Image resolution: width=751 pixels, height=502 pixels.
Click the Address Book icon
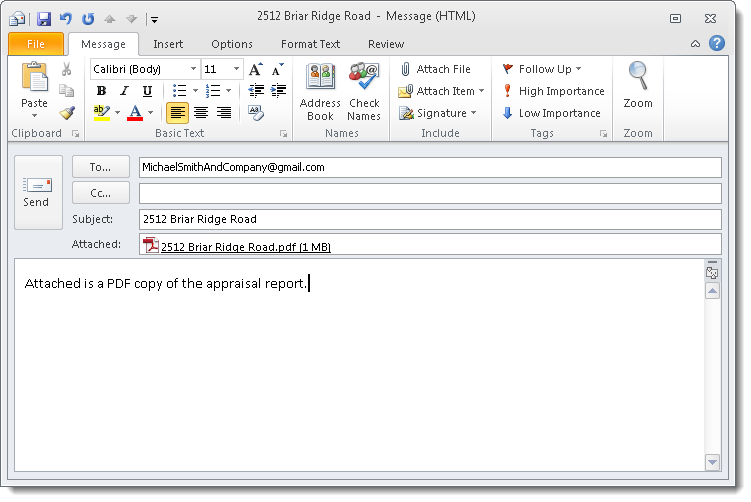(320, 79)
